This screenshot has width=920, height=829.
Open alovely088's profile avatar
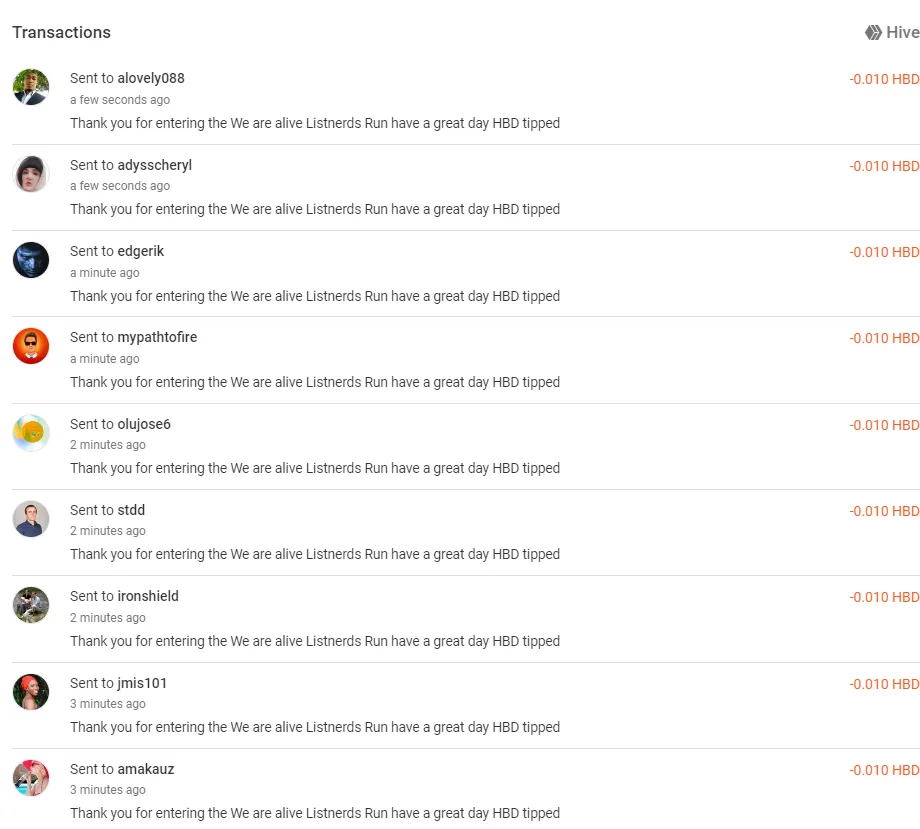click(x=31, y=87)
